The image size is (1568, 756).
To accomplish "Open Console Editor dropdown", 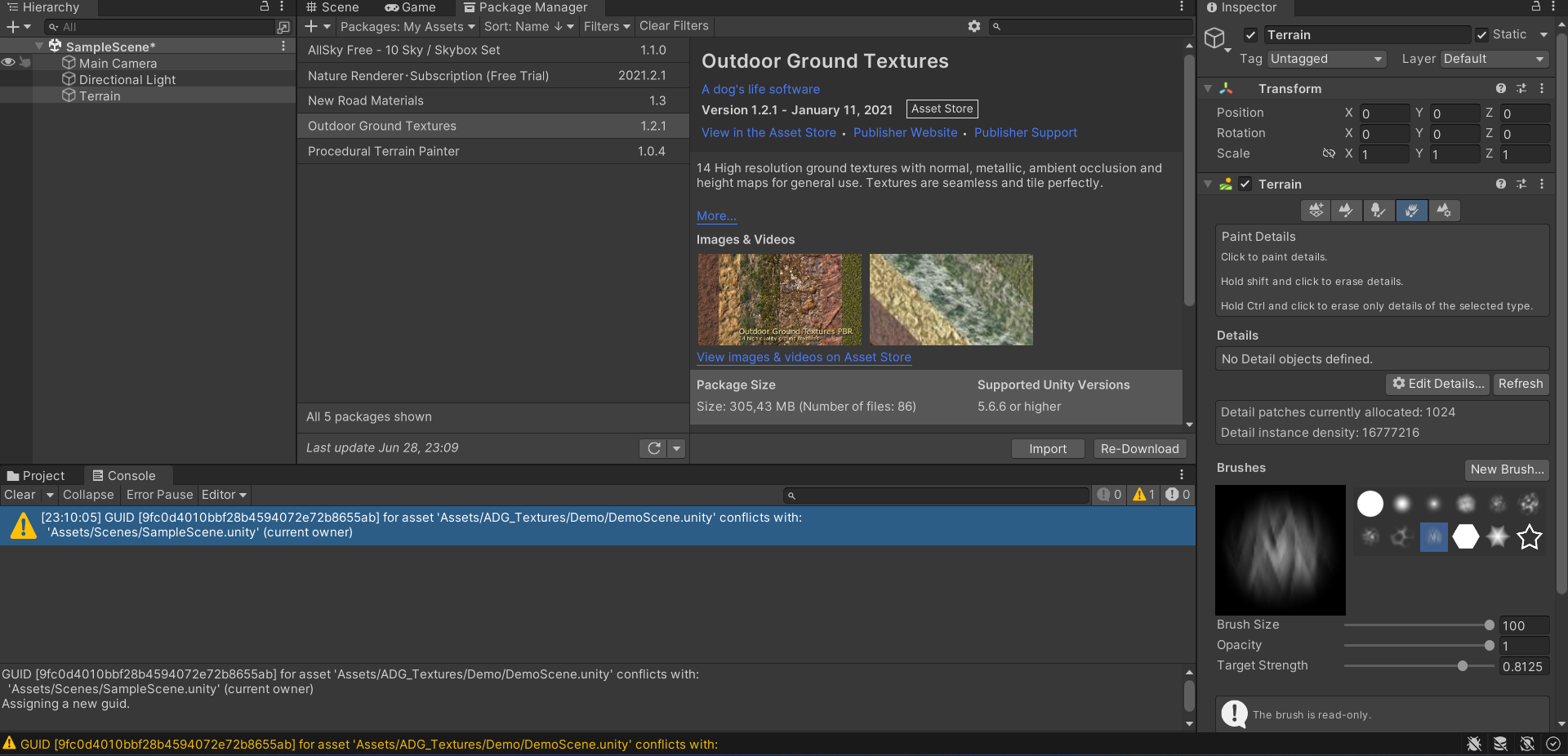I will click(x=224, y=495).
